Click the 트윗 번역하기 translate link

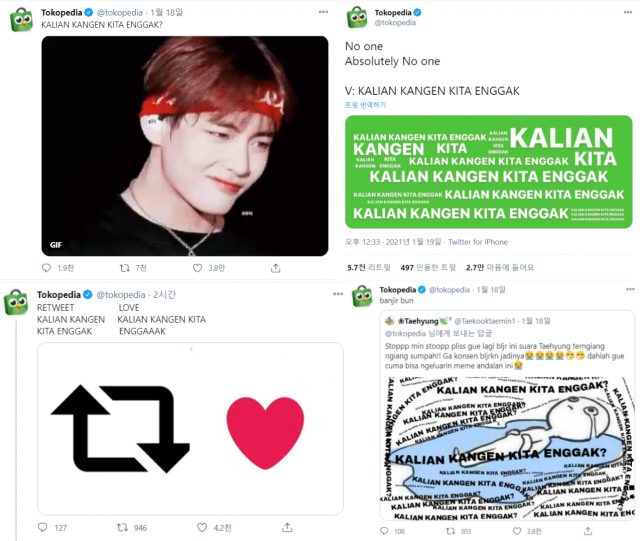pos(365,105)
